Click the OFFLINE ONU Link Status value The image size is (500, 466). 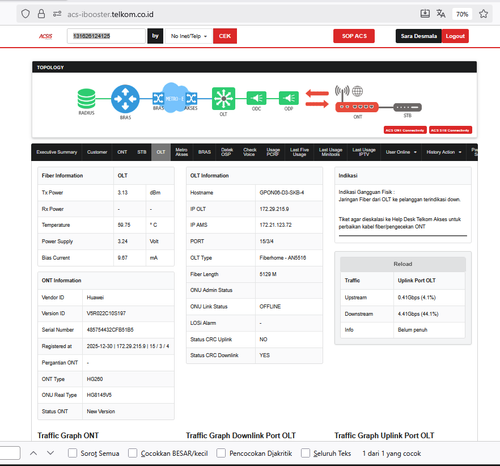click(270, 307)
